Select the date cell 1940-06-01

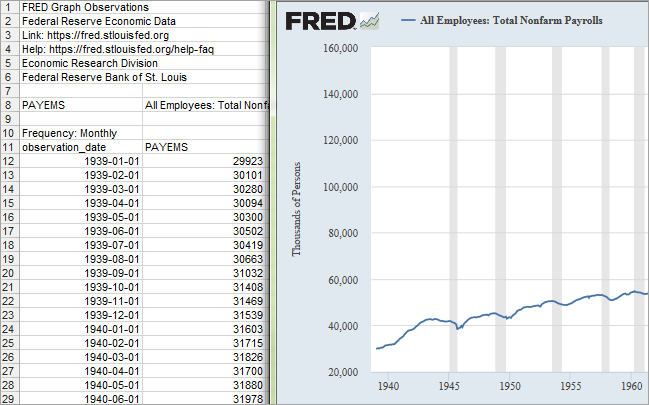81,399
